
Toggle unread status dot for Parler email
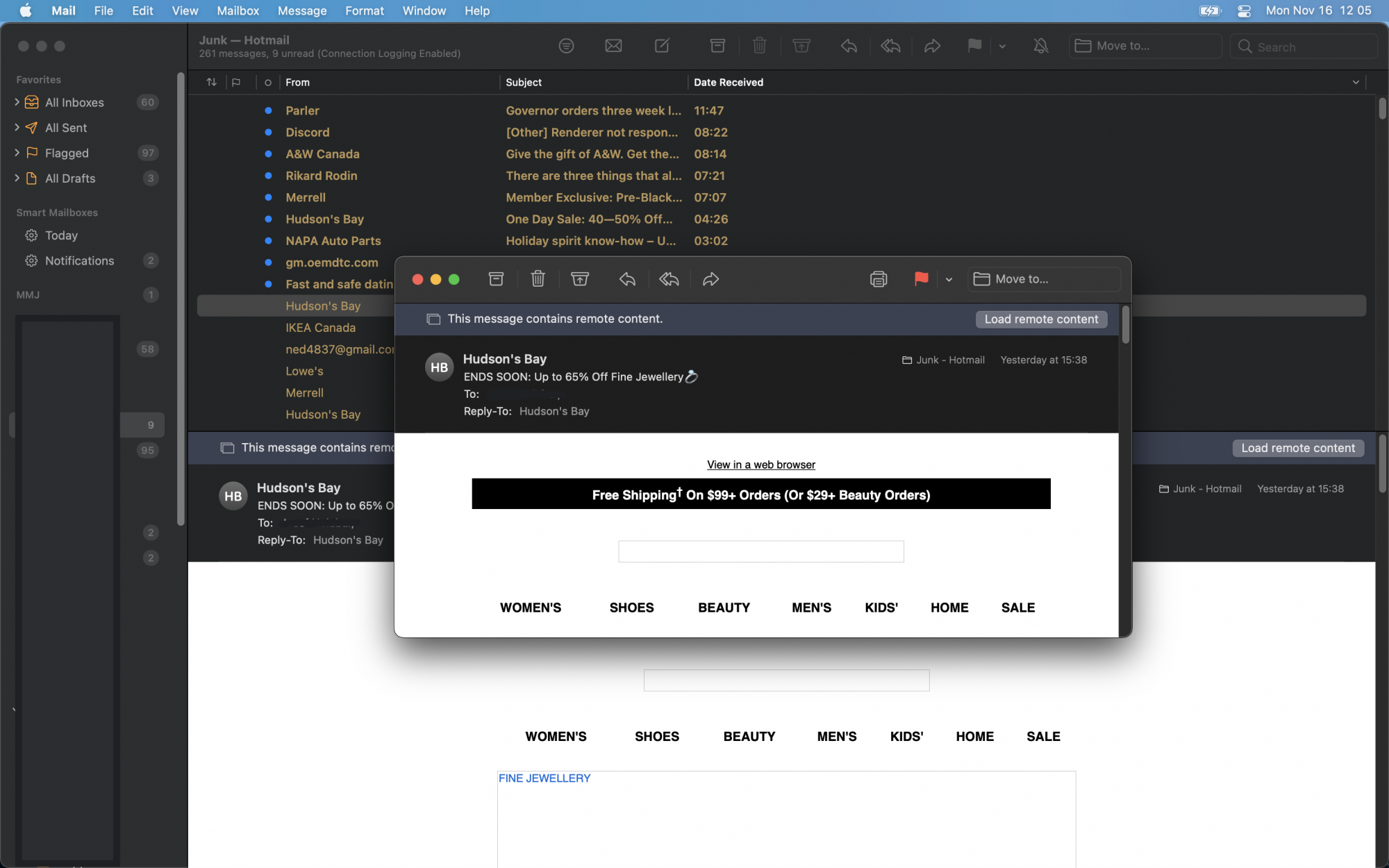click(x=268, y=110)
